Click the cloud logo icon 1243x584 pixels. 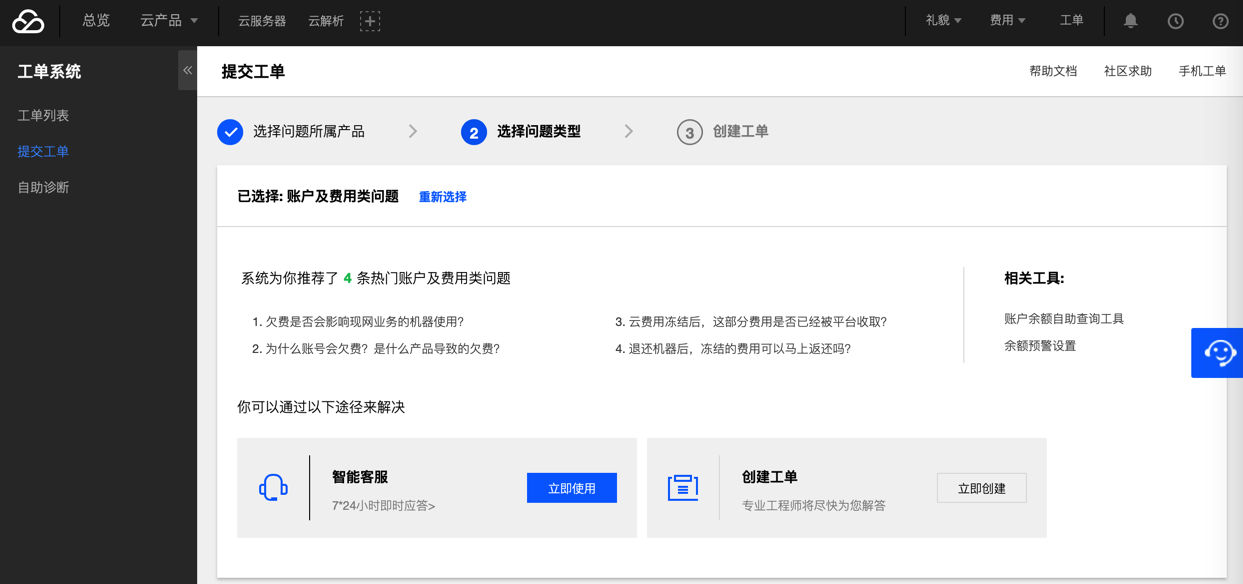click(x=28, y=21)
